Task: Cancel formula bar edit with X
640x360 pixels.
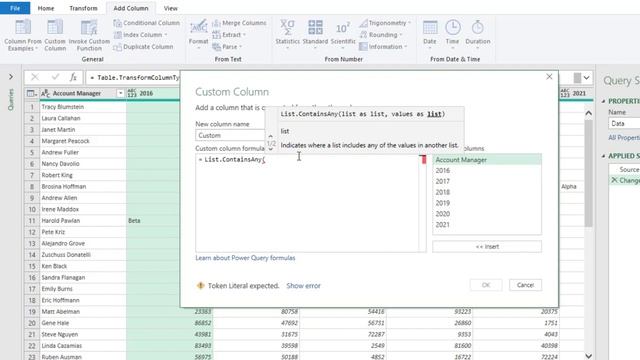Action: pos(35,77)
